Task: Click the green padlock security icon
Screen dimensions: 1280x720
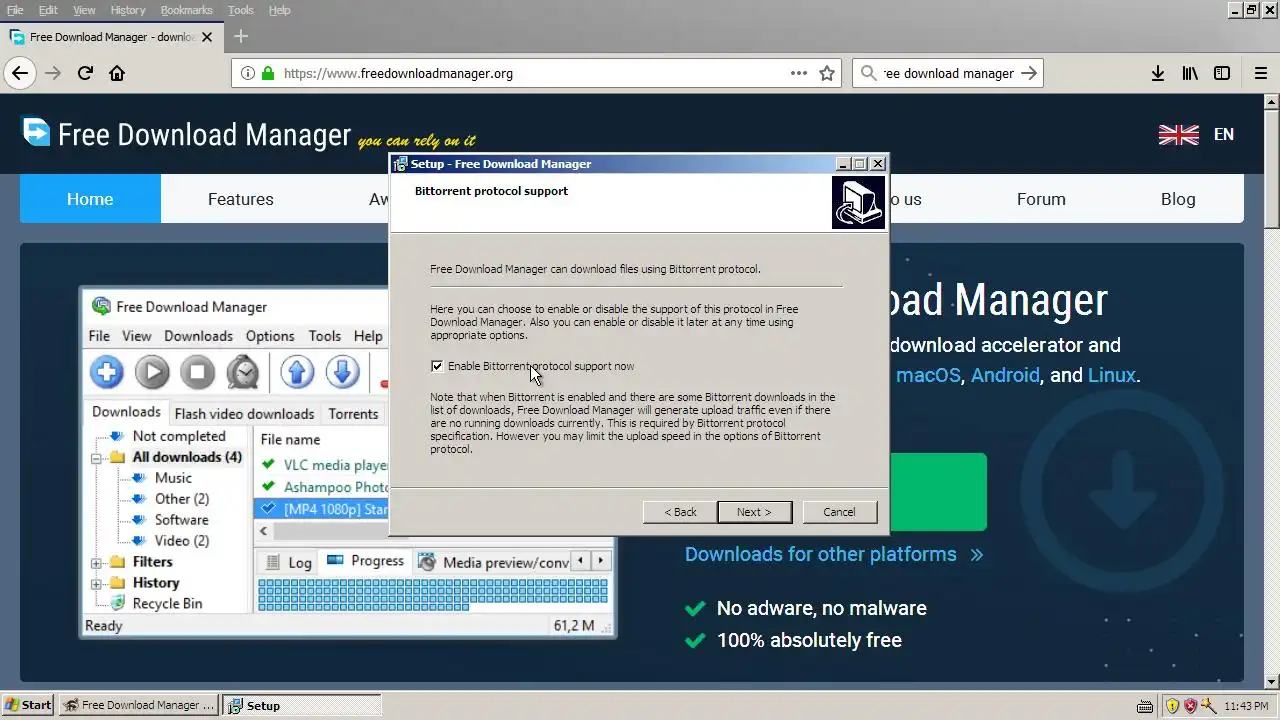Action: click(x=267, y=73)
